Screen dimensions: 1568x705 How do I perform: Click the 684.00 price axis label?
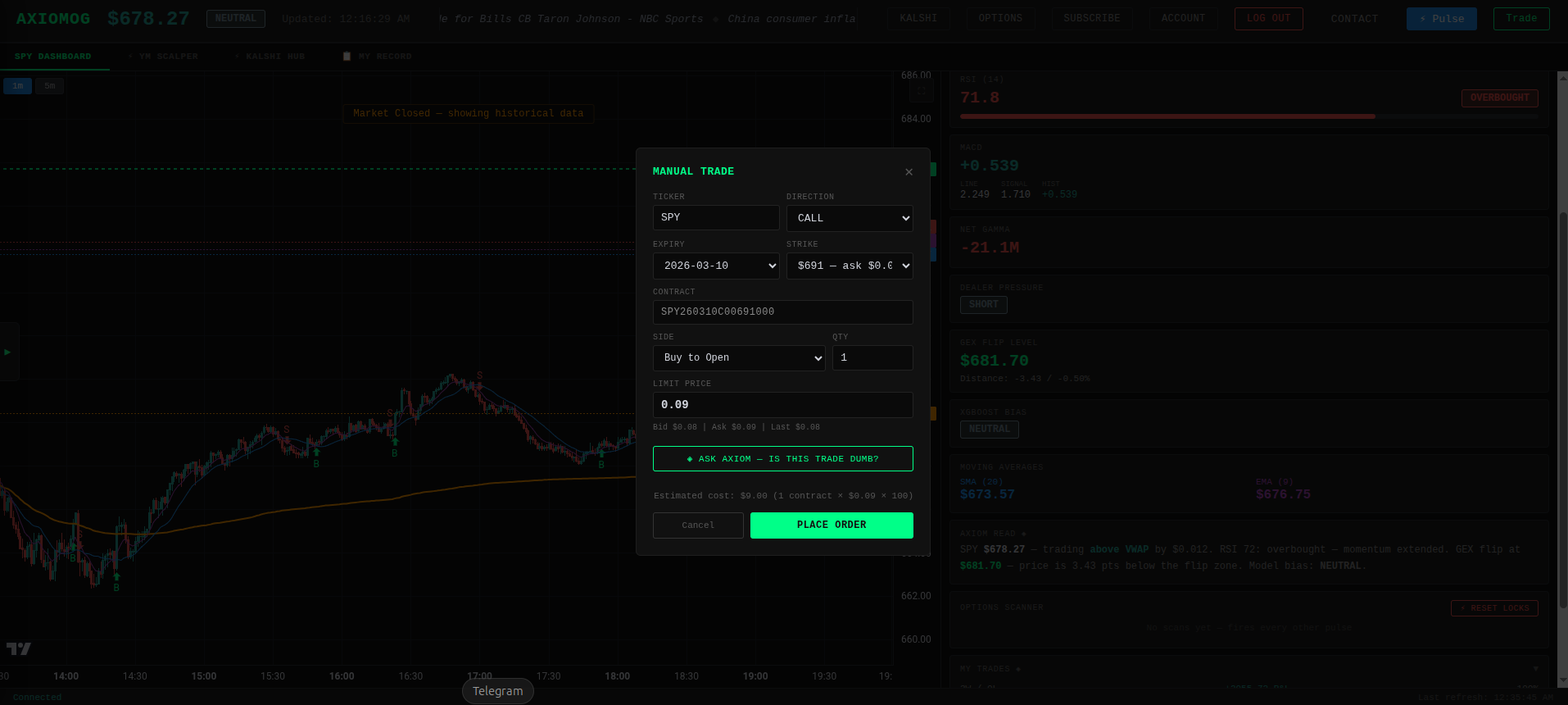(916, 119)
